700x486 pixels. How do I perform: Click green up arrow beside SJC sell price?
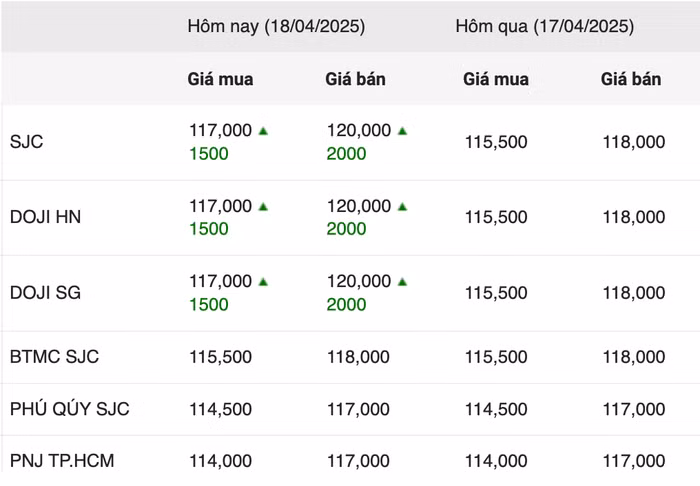pos(402,131)
